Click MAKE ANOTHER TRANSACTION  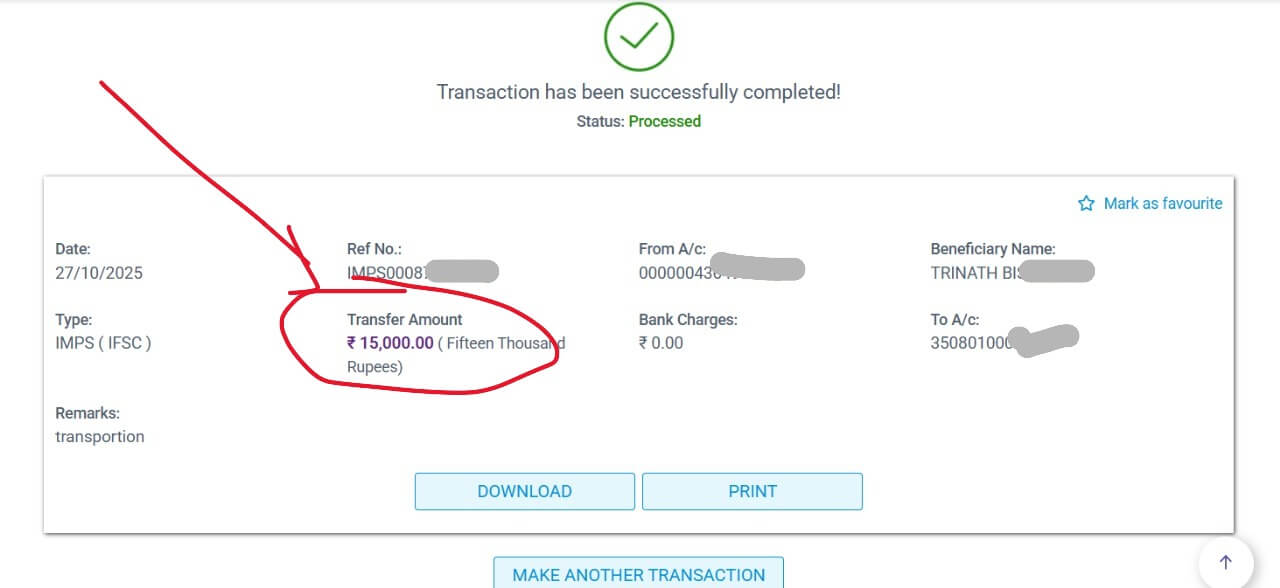coord(639,574)
